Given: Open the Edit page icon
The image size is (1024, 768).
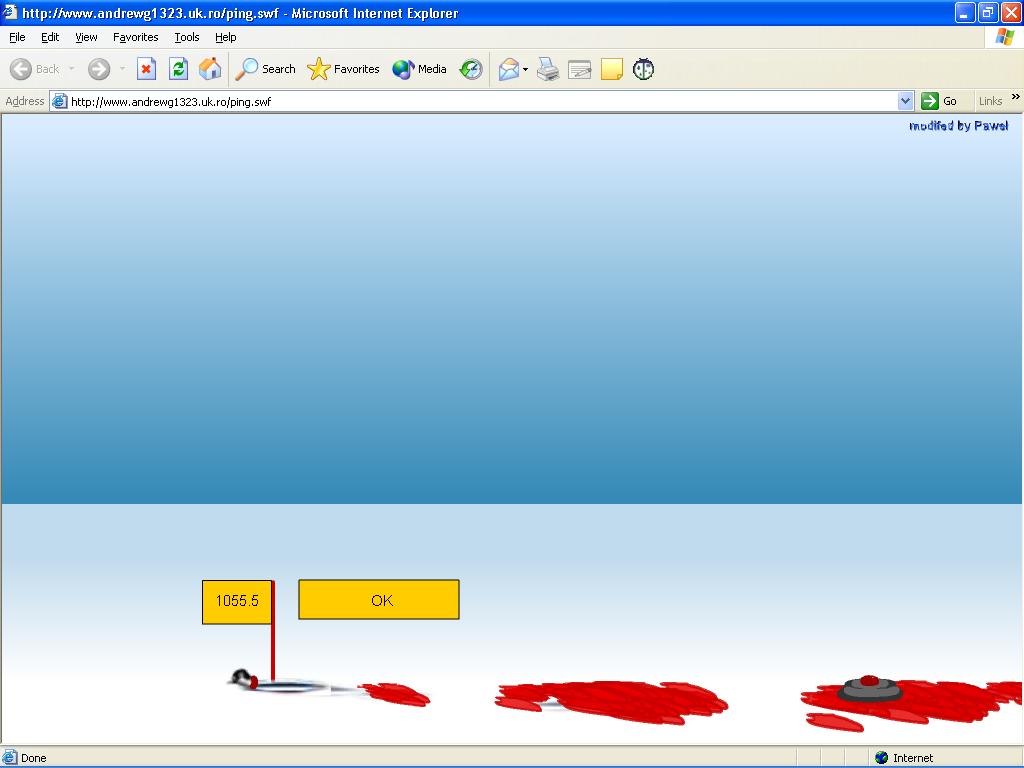Looking at the screenshot, I should coord(579,69).
